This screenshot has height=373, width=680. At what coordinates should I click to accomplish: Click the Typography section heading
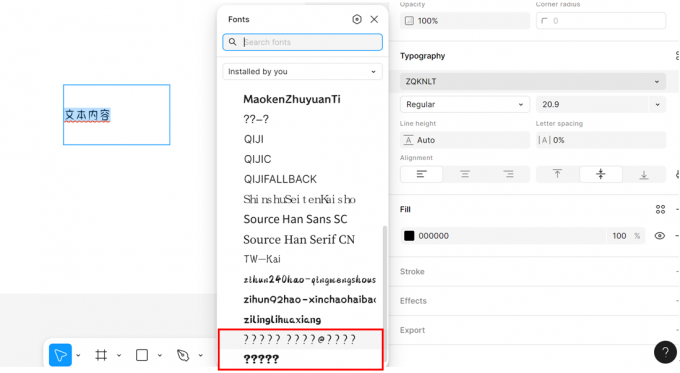coord(422,56)
